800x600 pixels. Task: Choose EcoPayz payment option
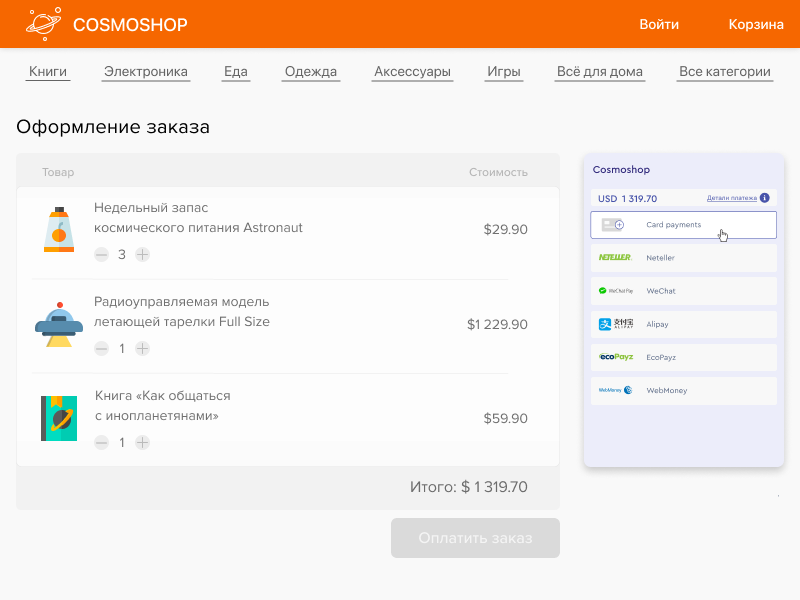point(683,357)
